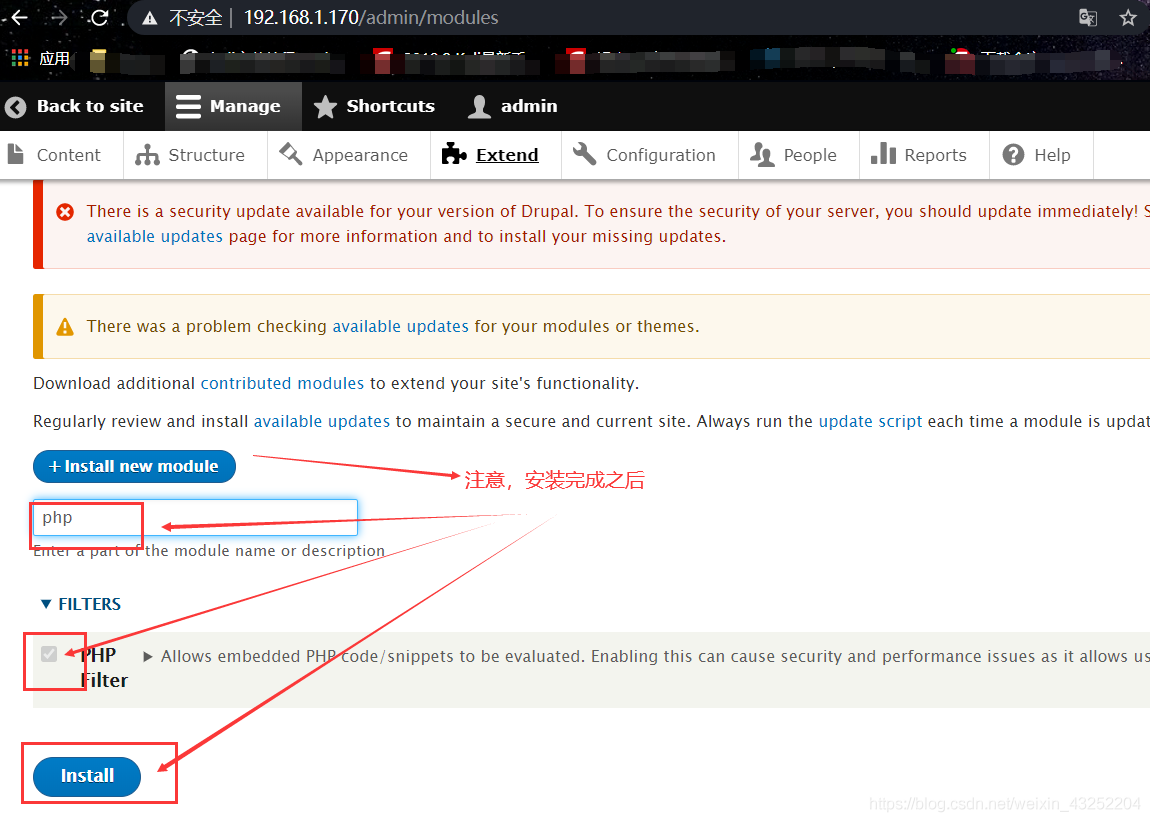
Task: Click the Back to site arrow icon
Action: click(x=15, y=107)
